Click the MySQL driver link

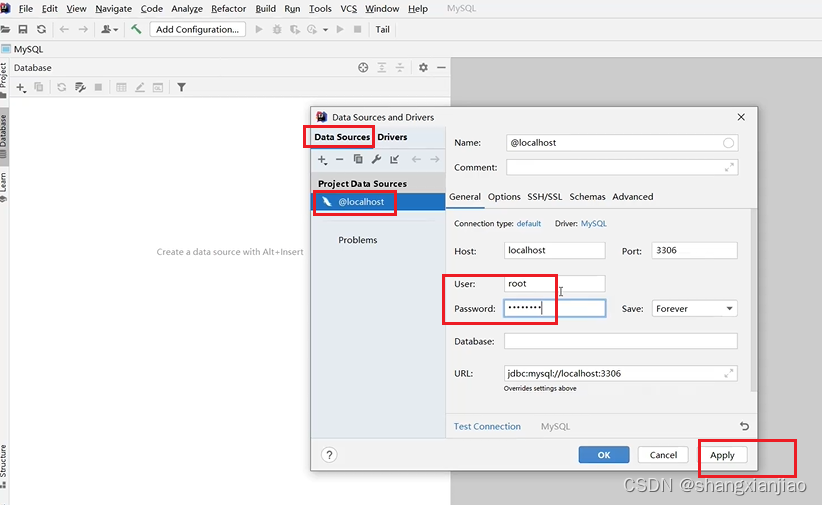593,223
